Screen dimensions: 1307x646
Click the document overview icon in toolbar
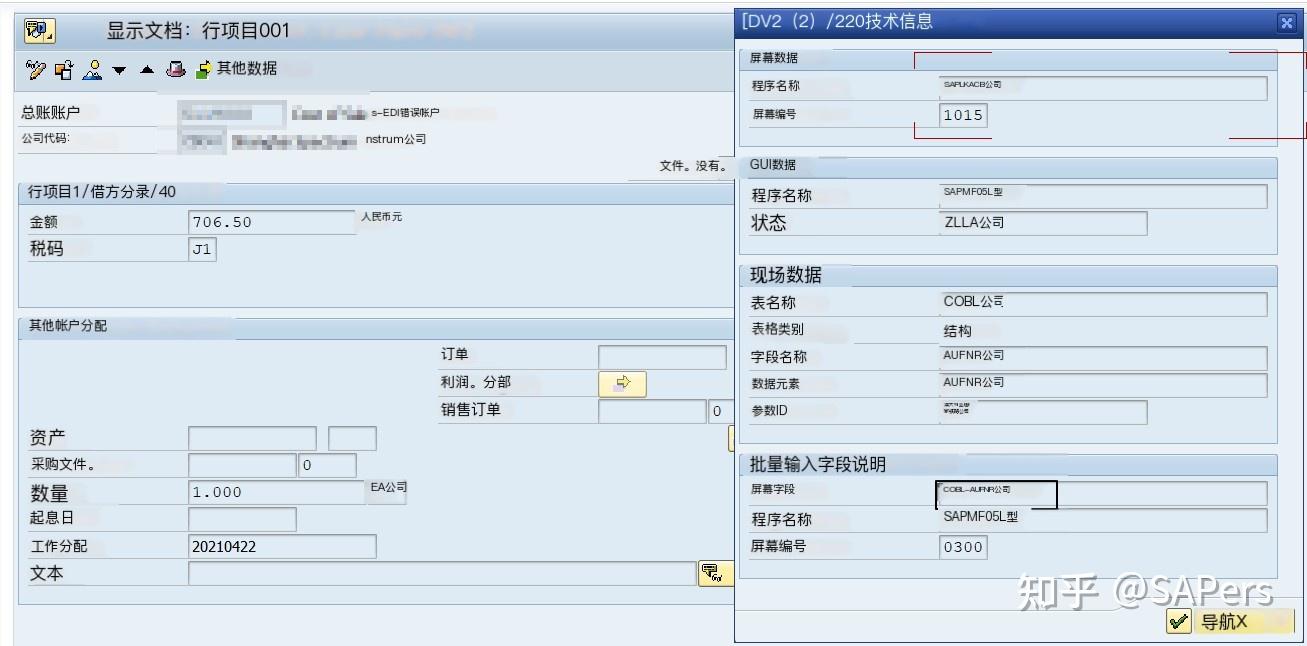pos(62,70)
